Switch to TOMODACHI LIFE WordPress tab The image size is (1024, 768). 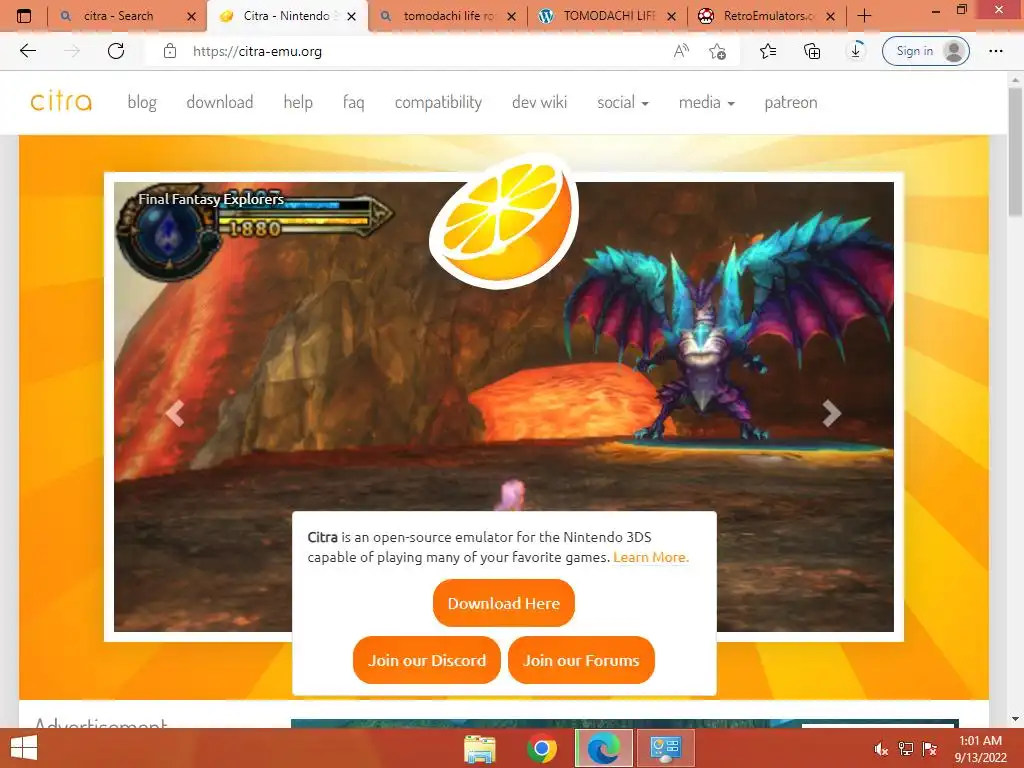(609, 16)
